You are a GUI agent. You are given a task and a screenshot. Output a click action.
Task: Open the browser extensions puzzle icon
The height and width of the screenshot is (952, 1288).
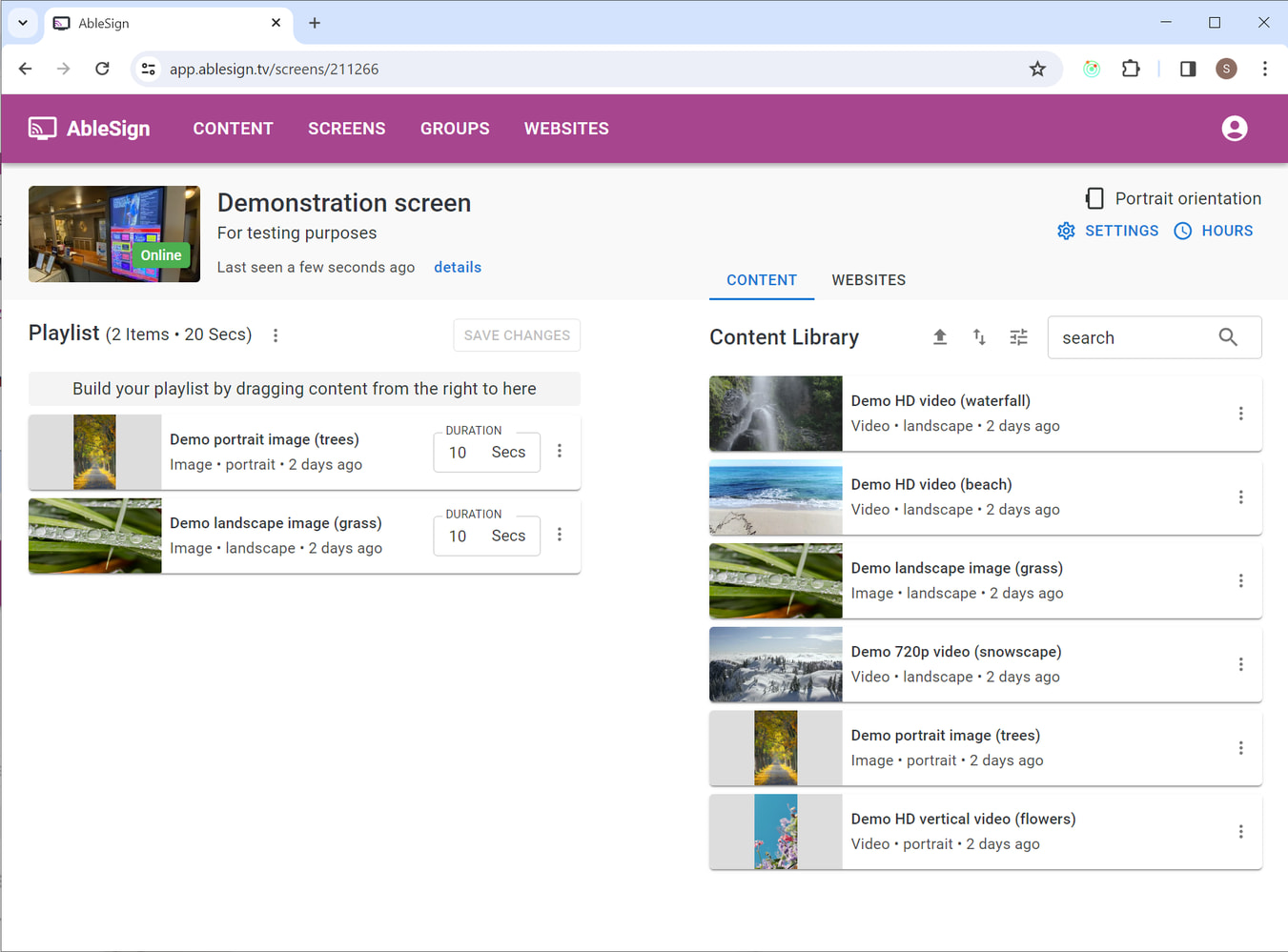[x=1131, y=69]
